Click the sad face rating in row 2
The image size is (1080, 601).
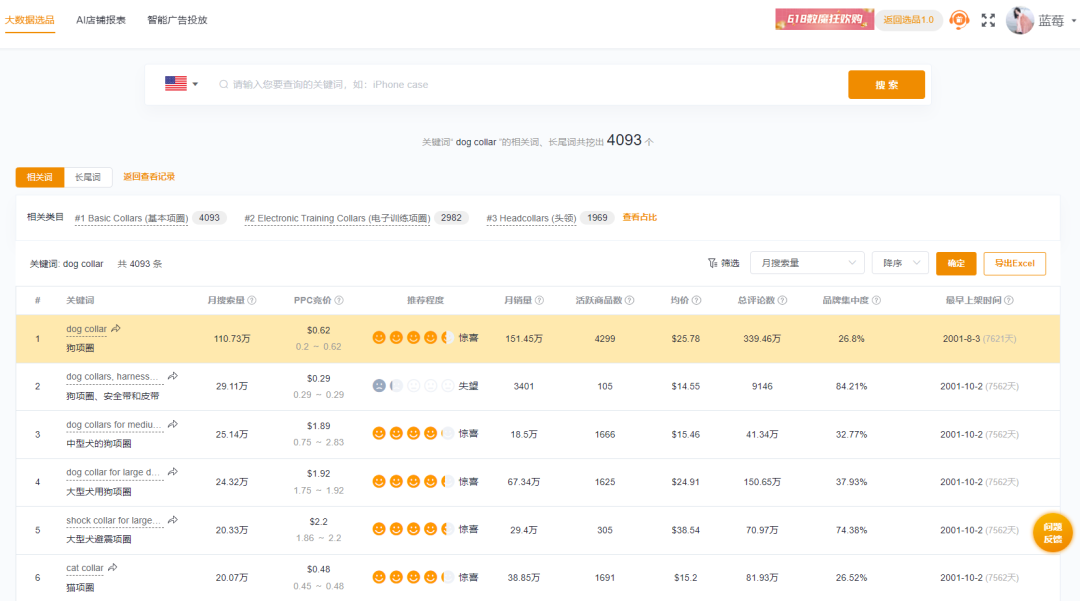[x=379, y=386]
